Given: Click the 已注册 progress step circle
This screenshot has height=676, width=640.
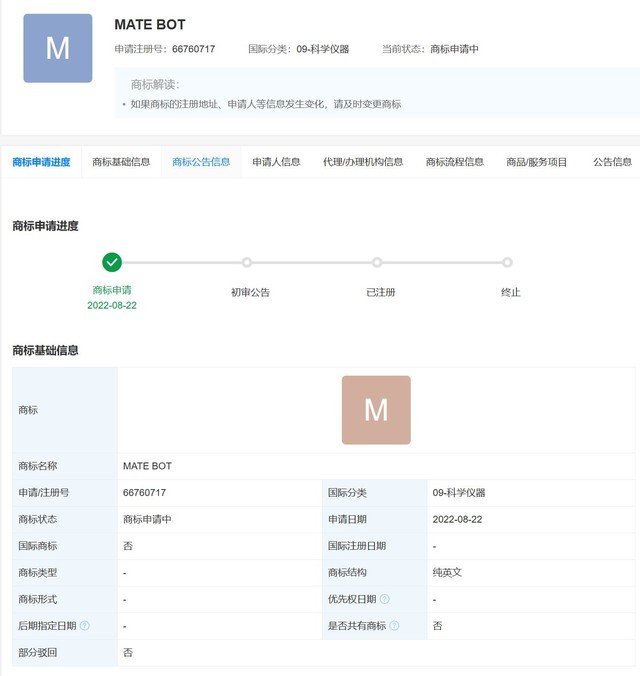Looking at the screenshot, I should pos(377,262).
